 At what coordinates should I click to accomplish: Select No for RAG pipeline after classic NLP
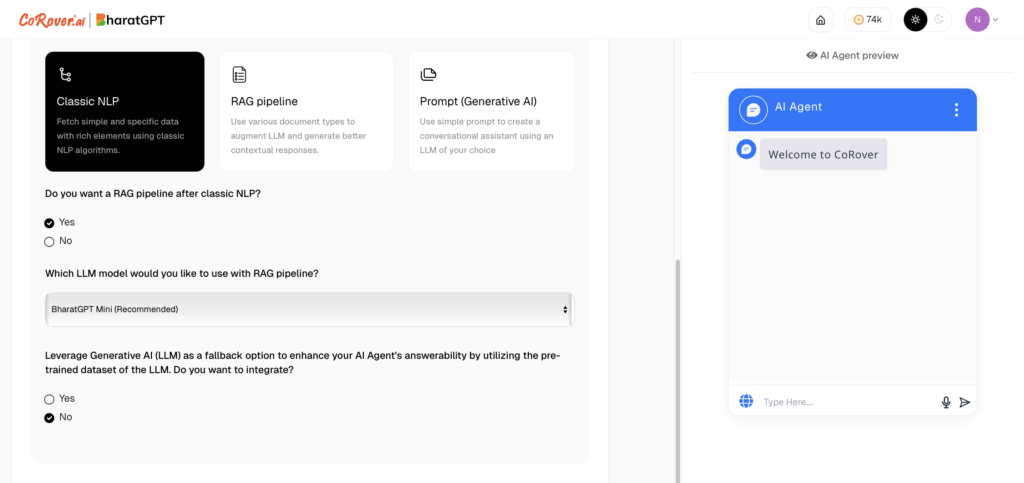tap(58, 241)
